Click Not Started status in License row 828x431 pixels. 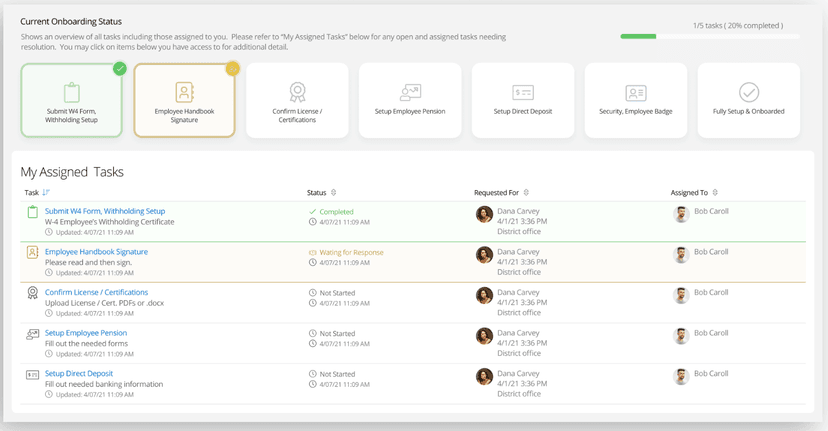coord(337,293)
